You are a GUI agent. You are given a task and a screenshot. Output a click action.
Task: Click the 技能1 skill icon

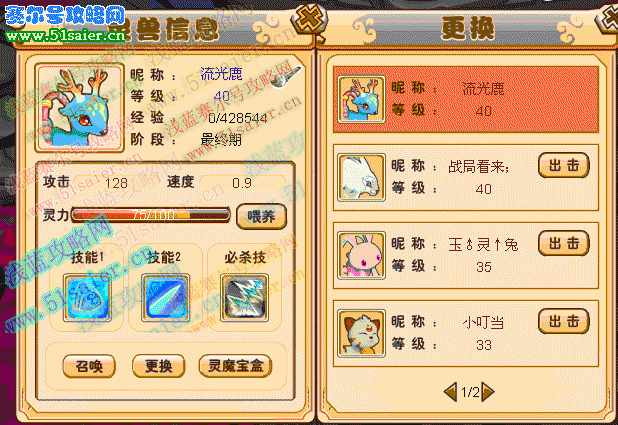pos(87,298)
